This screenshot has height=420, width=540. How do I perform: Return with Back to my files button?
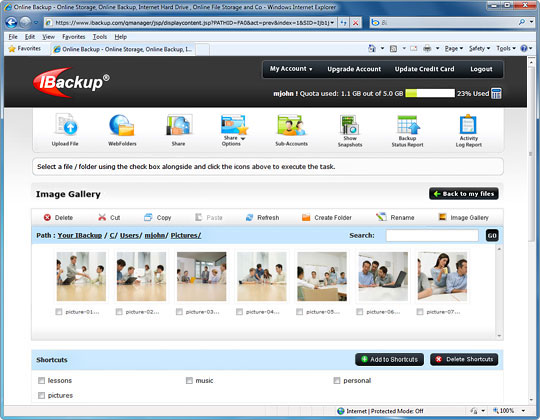point(464,194)
